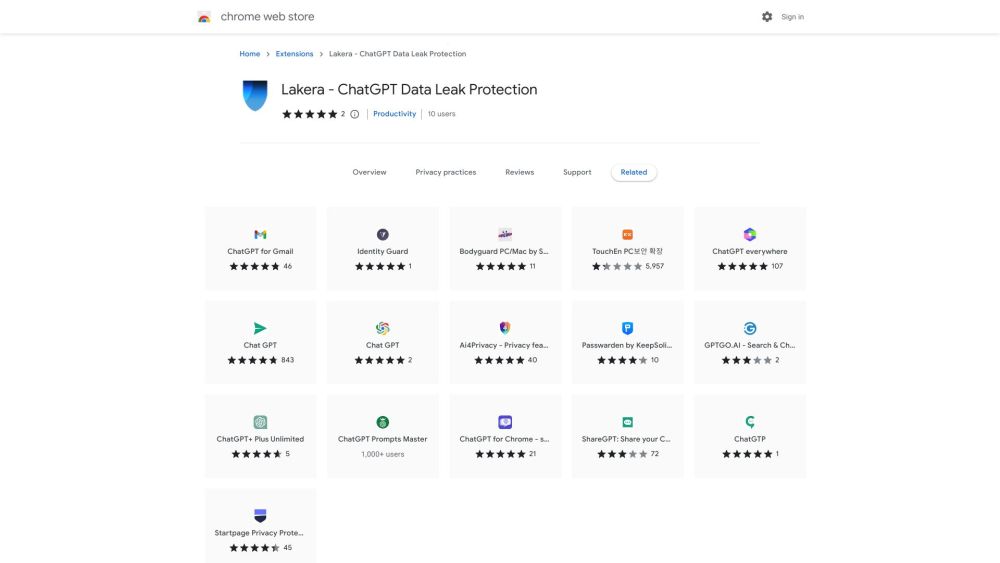
Task: Click the Passwarden by KeepSolid icon
Action: tap(627, 328)
